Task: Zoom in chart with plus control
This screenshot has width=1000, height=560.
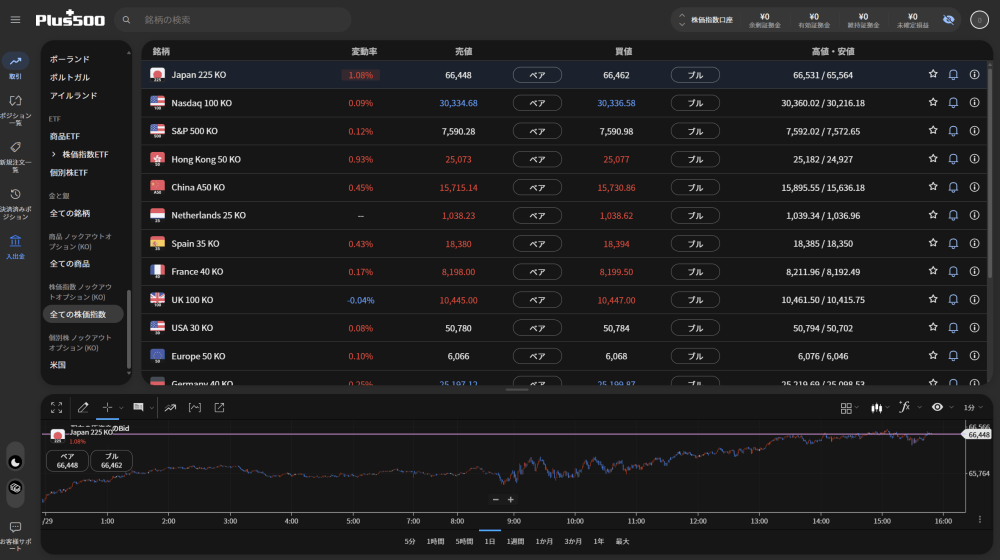Action: click(x=511, y=499)
